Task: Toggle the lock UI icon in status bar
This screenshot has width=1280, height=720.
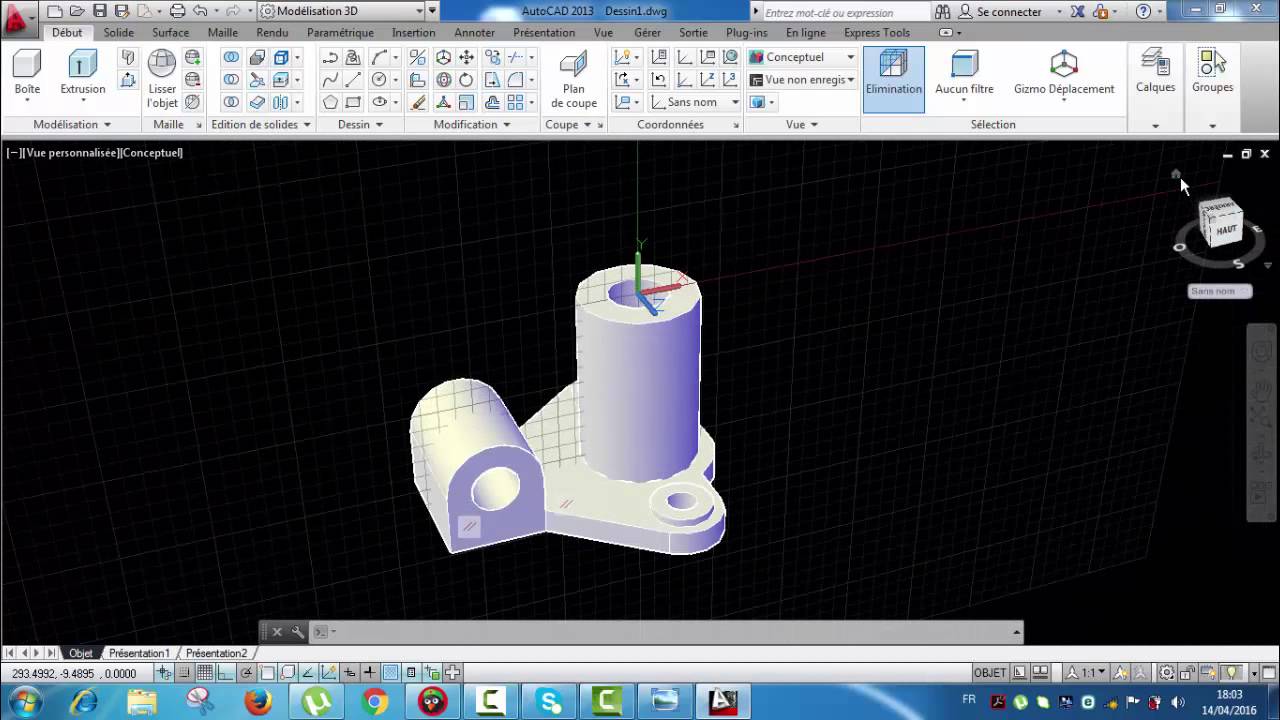Action: point(1187,673)
